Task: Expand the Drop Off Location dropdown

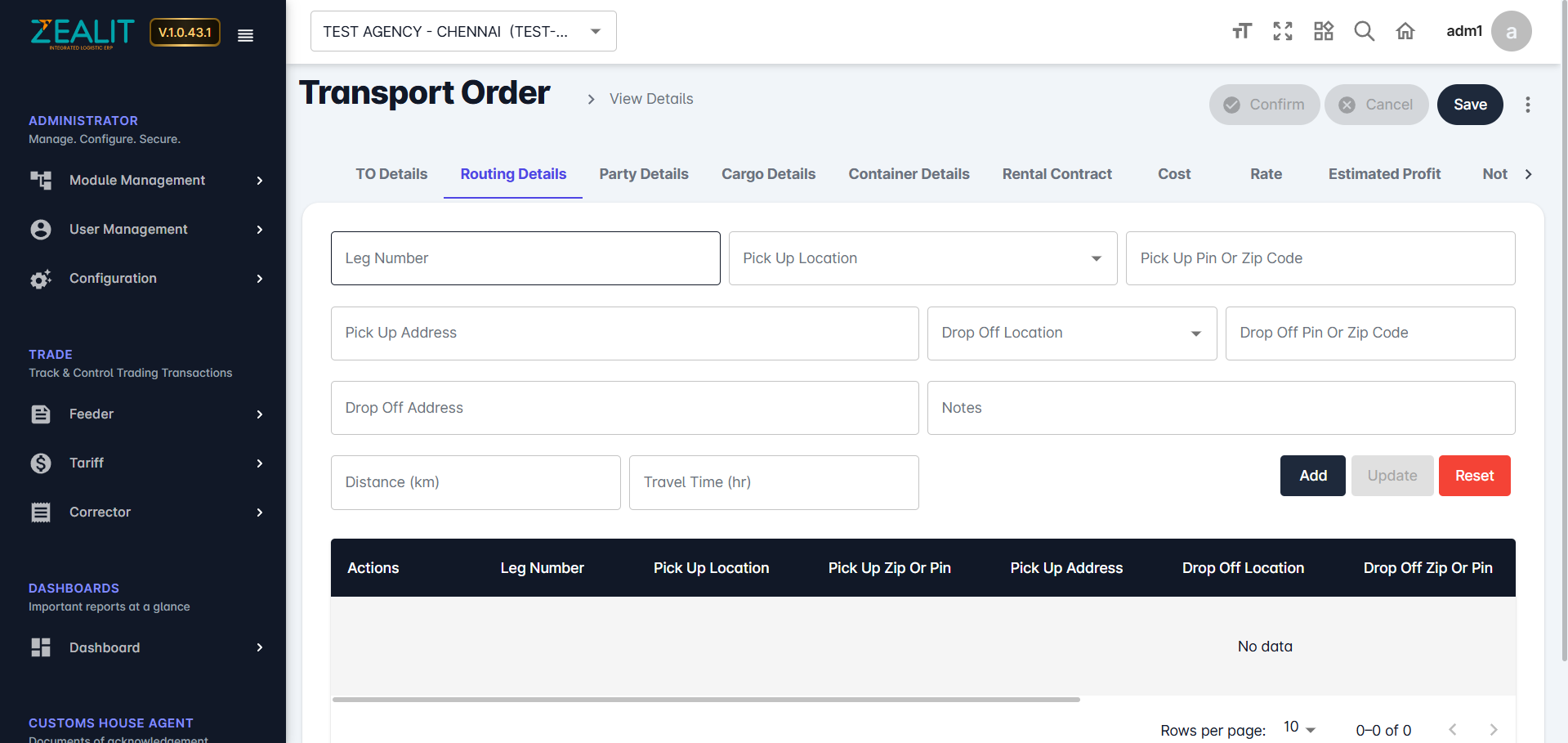Action: click(1071, 333)
